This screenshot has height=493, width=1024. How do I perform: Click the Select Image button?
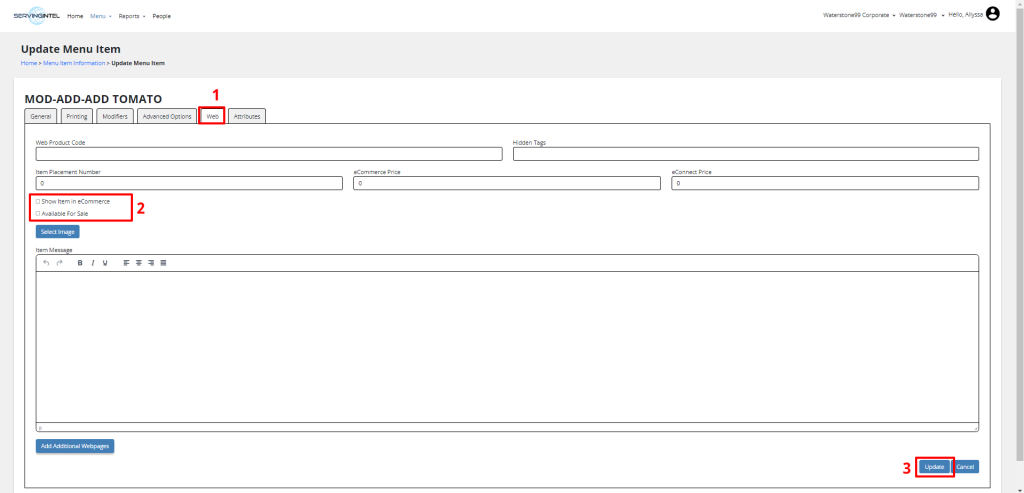coord(57,232)
